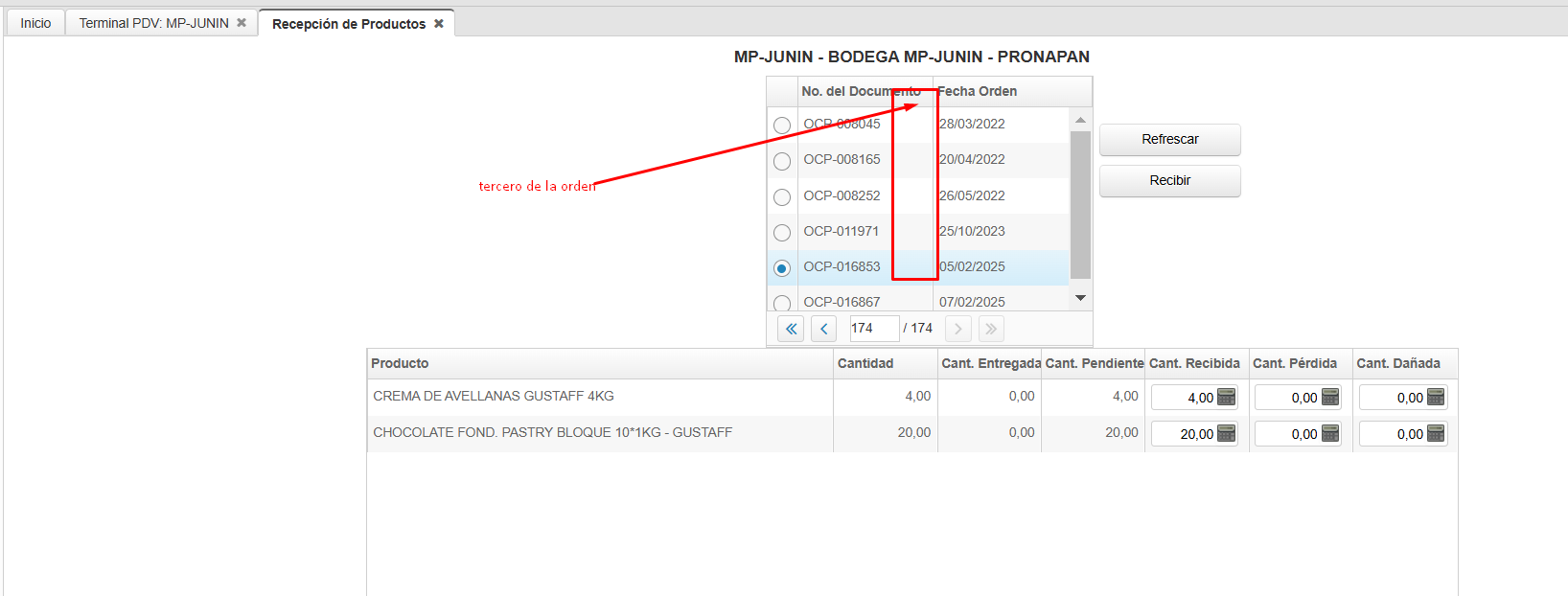This screenshot has width=1568, height=596.
Task: Go to previous page of orders
Action: tap(823, 329)
